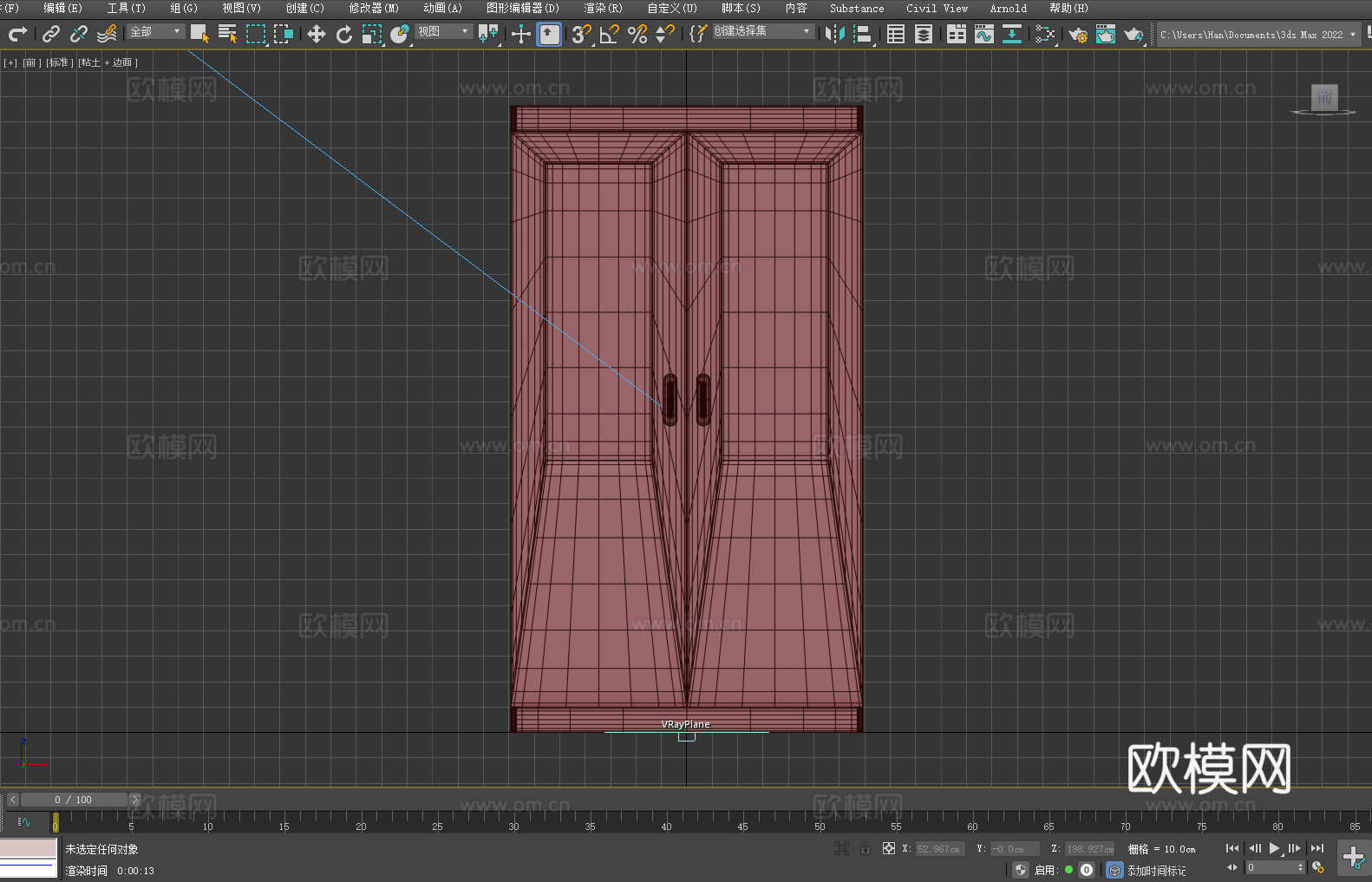The height and width of the screenshot is (882, 1372).
Task: Toggle Selection Lock padlock icon
Action: (866, 848)
